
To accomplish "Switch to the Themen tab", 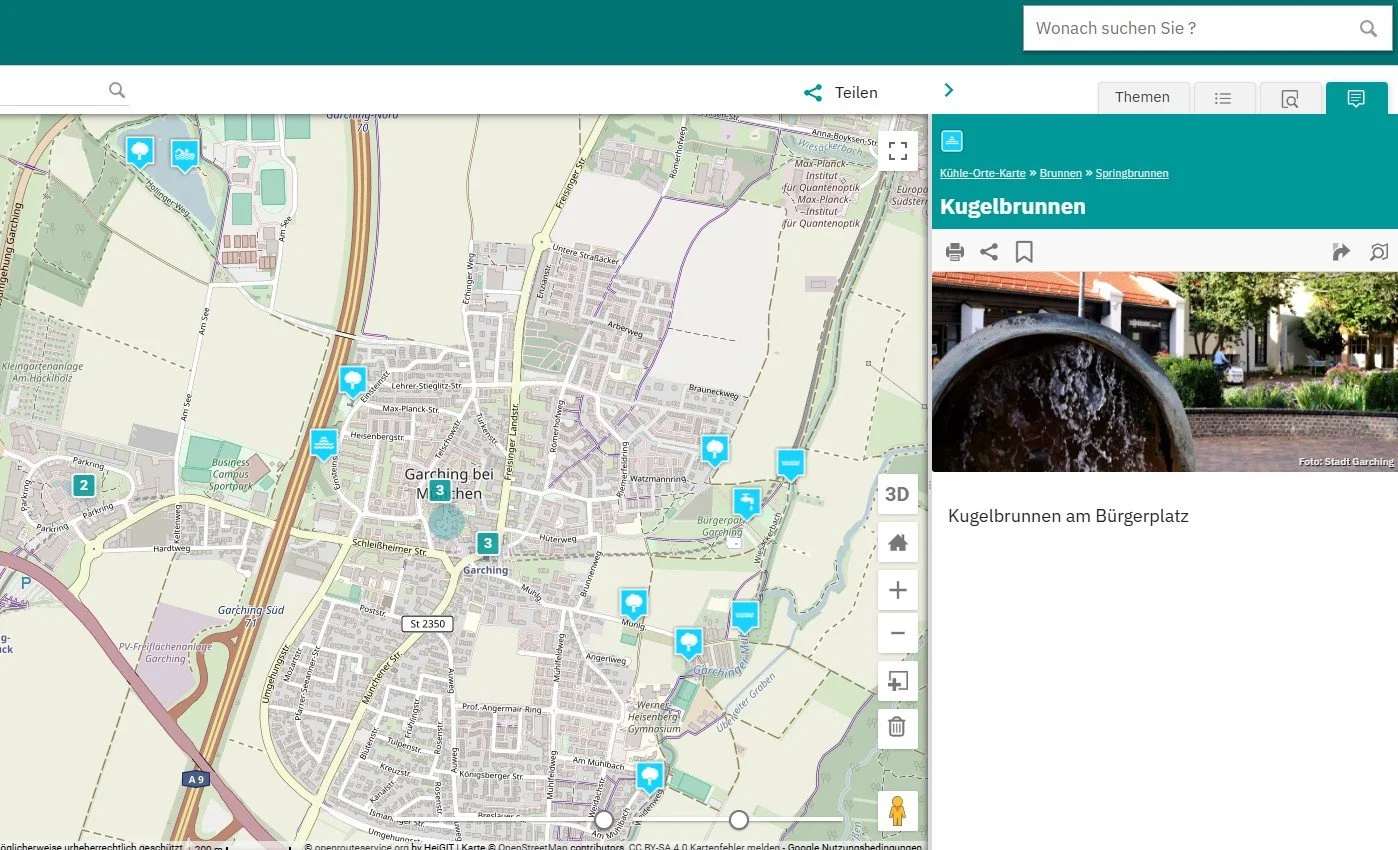I will click(1143, 97).
